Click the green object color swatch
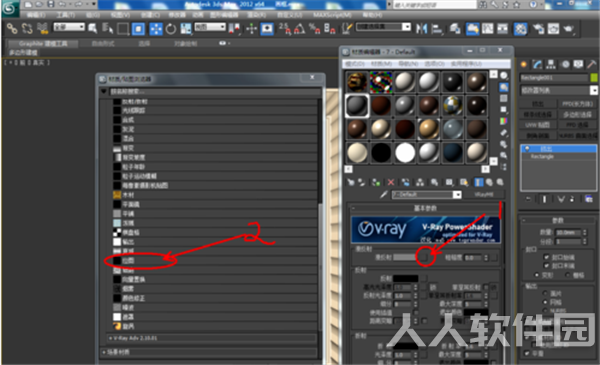 [593, 78]
